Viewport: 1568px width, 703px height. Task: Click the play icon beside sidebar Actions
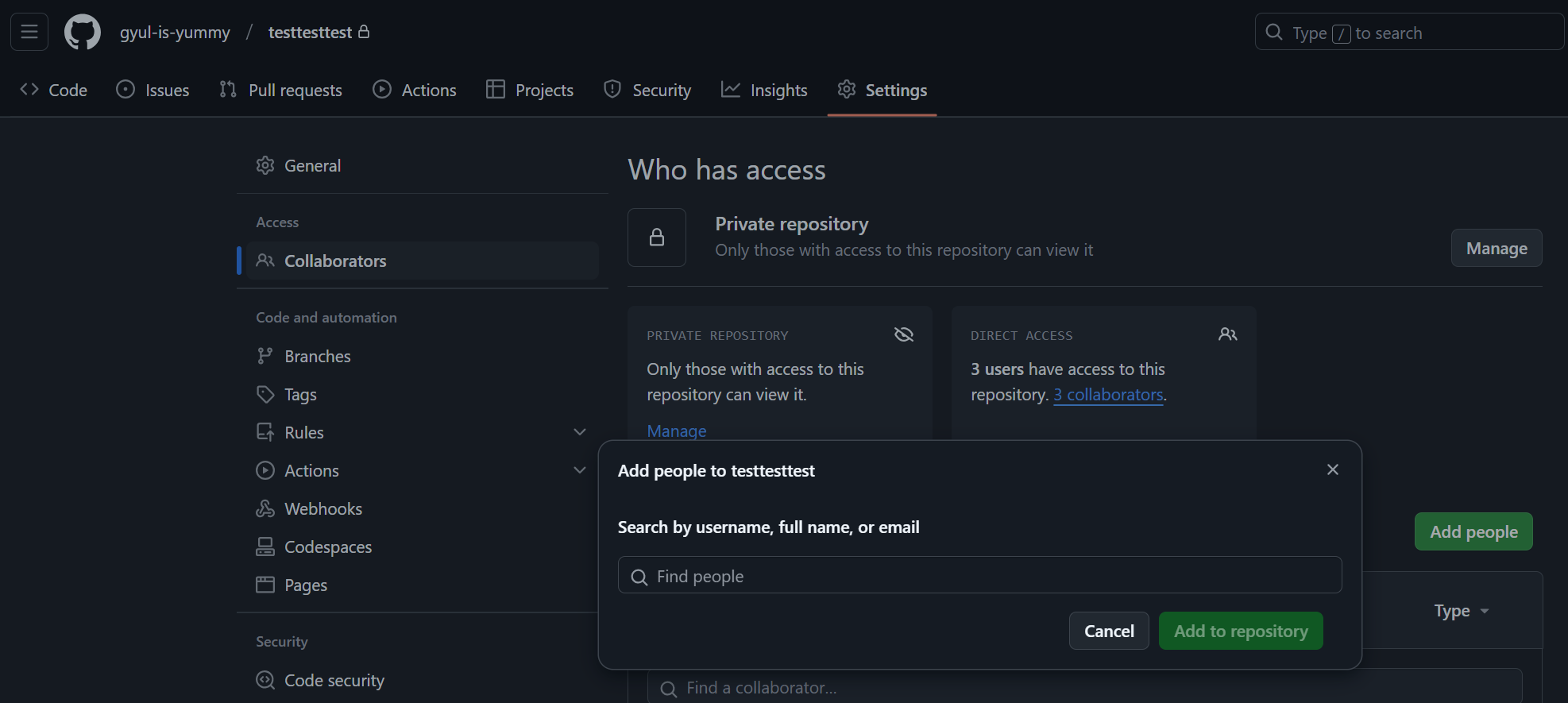coord(265,470)
